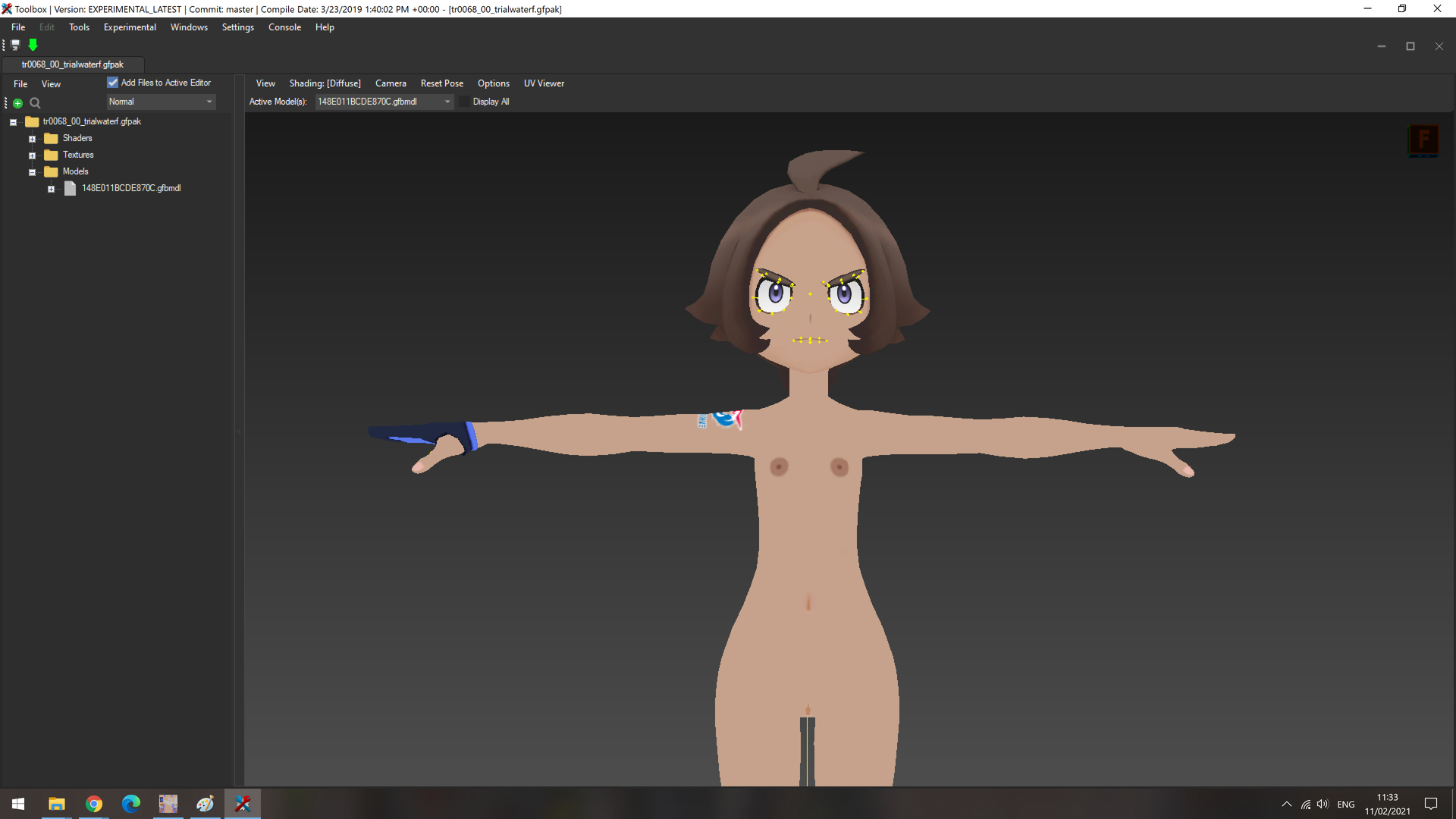This screenshot has height=819, width=1456.
Task: Select the Models folder icon
Action: (51, 171)
